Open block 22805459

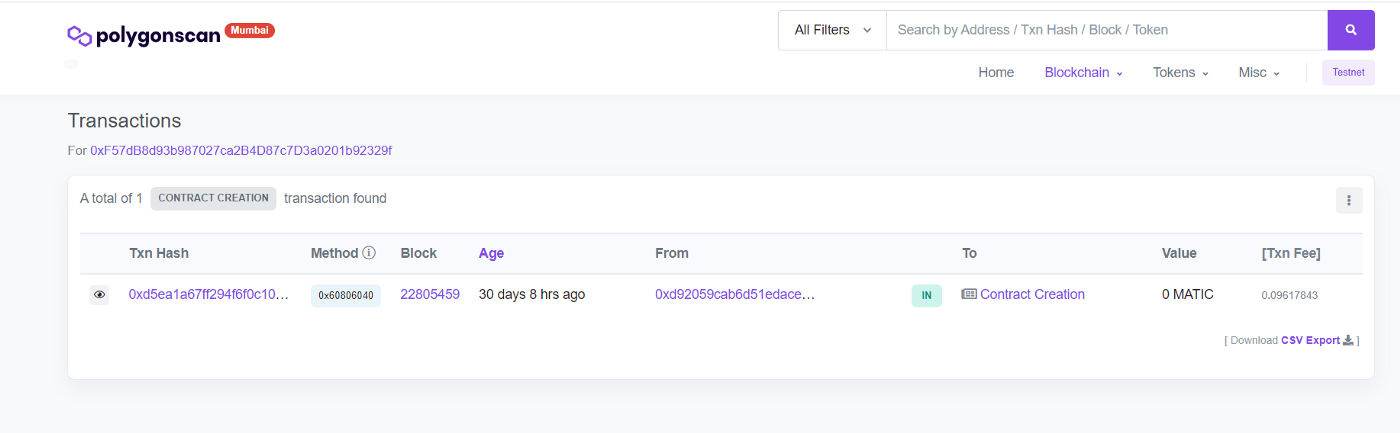pyautogui.click(x=430, y=294)
